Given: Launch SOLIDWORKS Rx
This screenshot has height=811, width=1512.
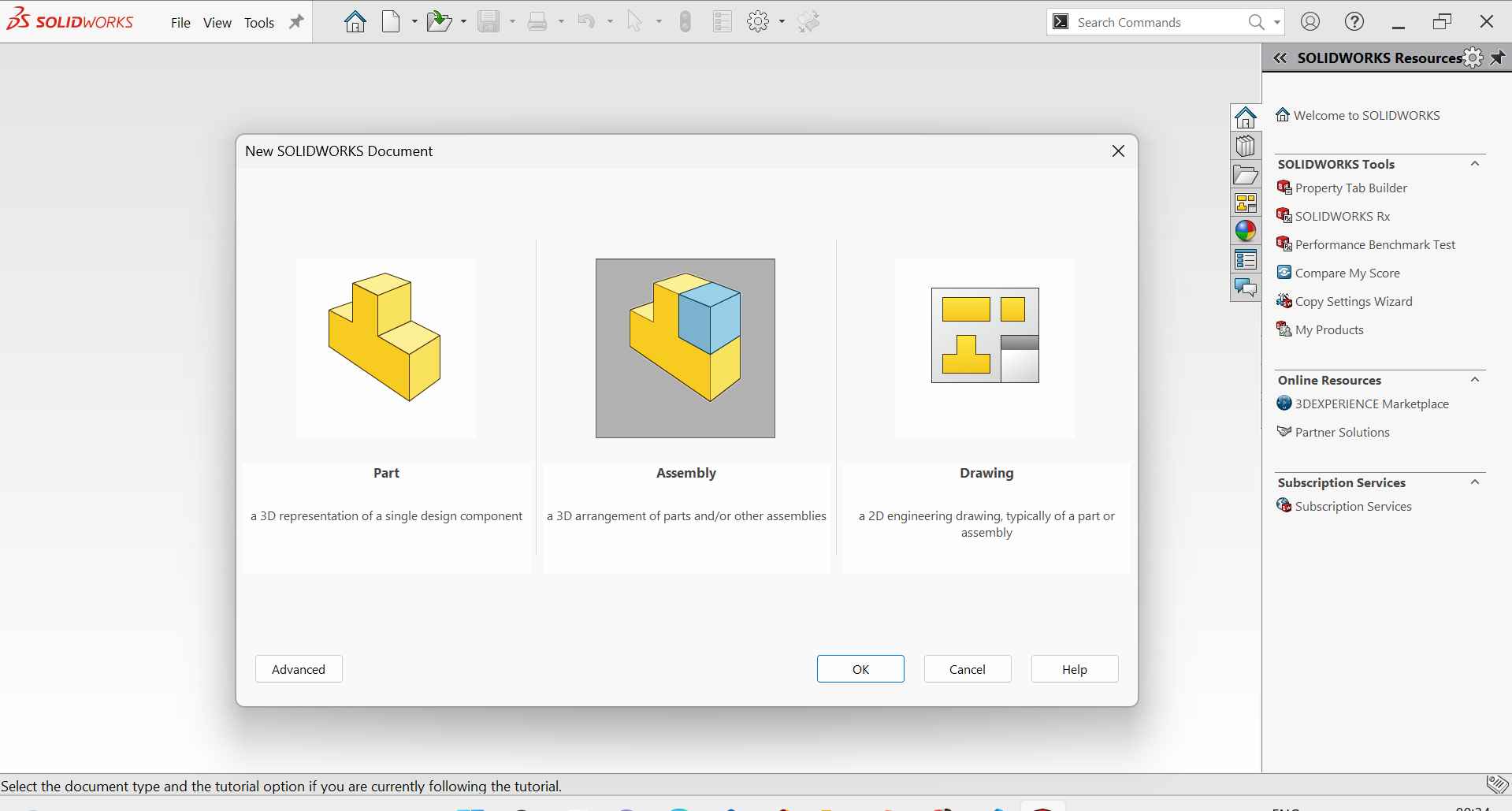Looking at the screenshot, I should 1333,216.
